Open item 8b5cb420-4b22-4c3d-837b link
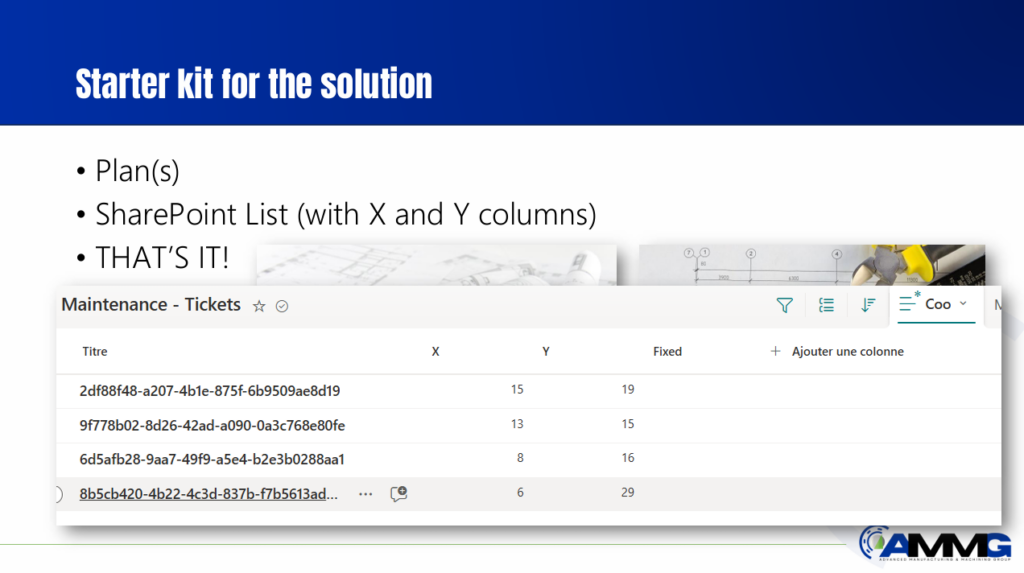 pyautogui.click(x=209, y=493)
